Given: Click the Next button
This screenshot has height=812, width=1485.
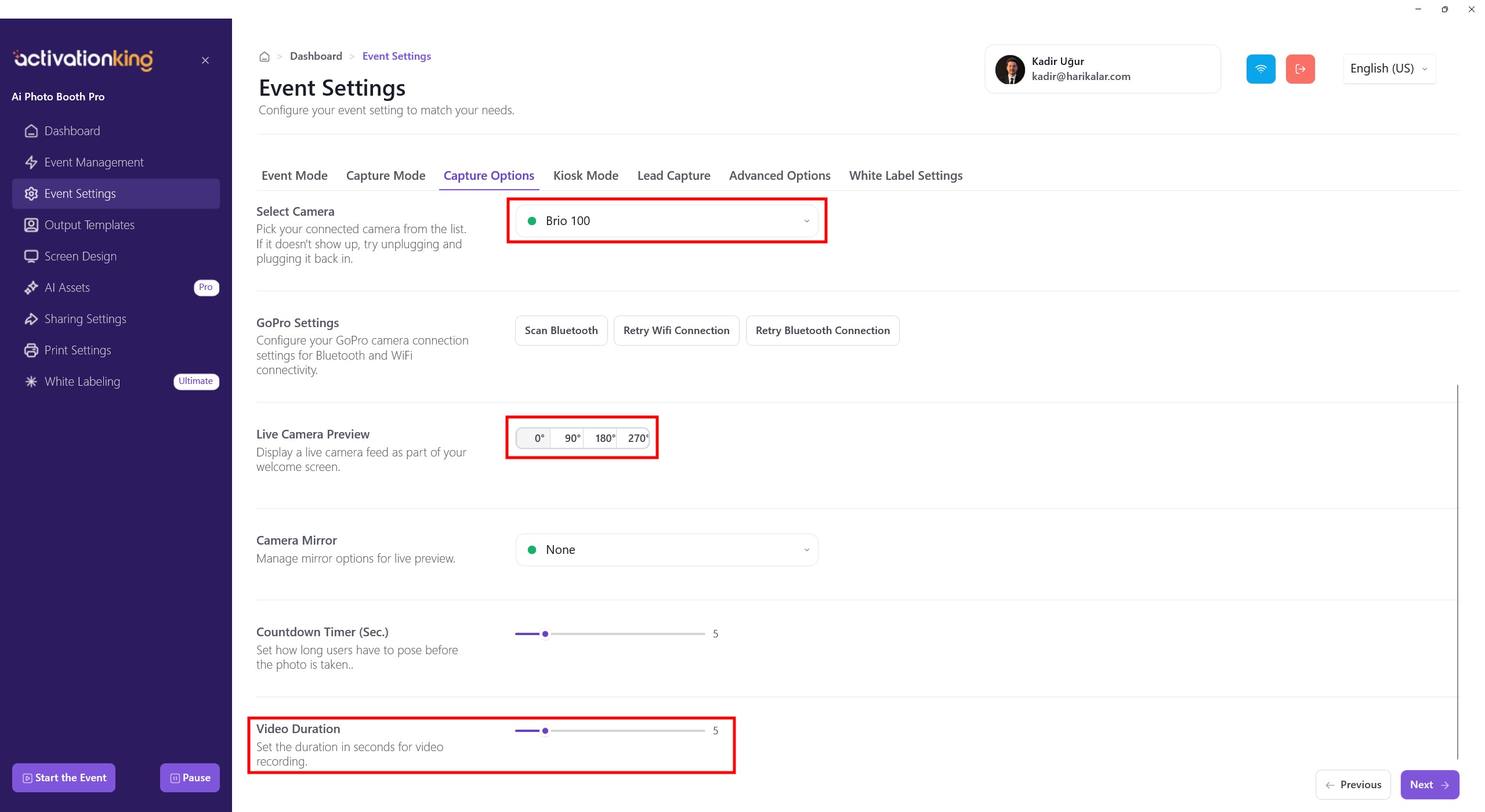Looking at the screenshot, I should coord(1429,785).
